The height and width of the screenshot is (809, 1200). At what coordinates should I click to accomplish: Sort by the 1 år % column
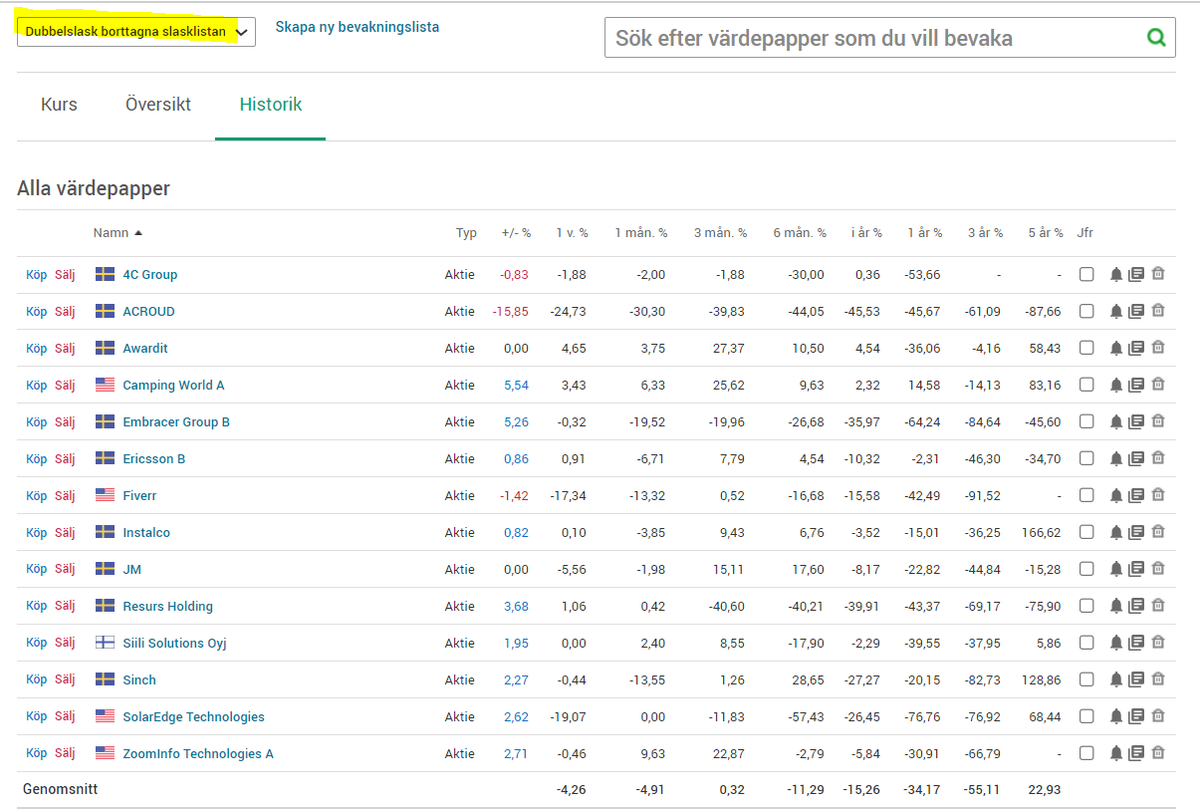(925, 233)
